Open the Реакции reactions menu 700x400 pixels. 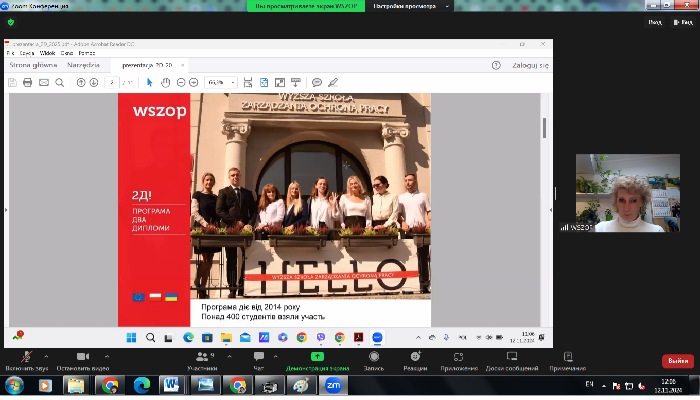point(416,358)
